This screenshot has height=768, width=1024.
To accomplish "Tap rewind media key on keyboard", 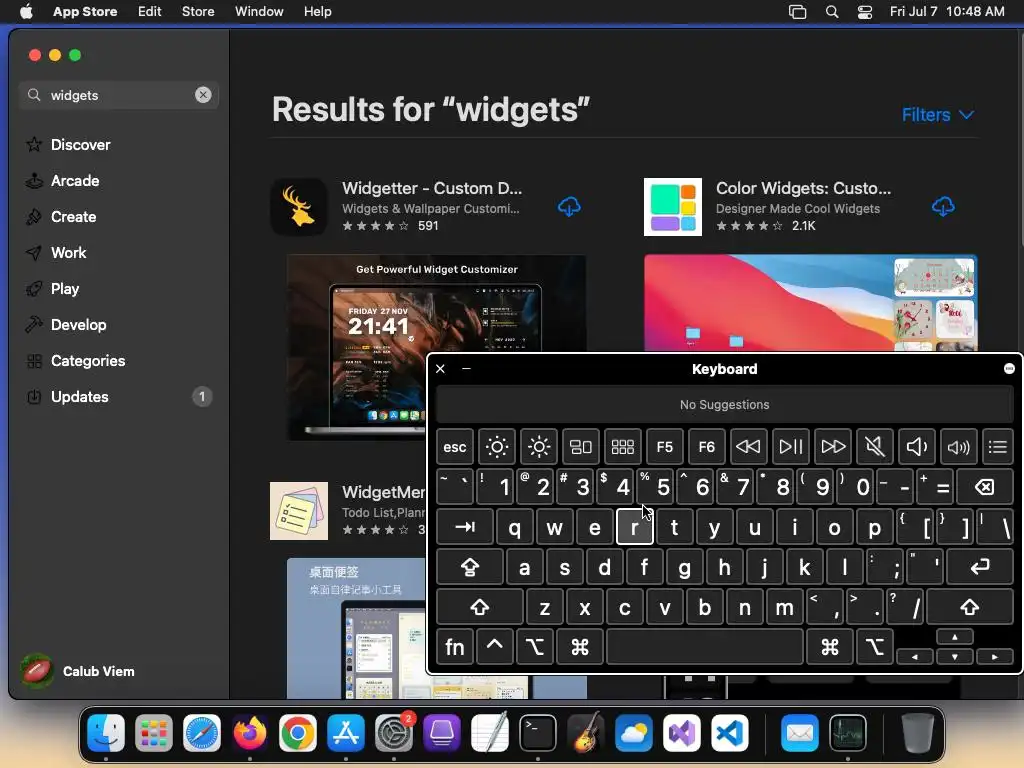I will 748,447.
